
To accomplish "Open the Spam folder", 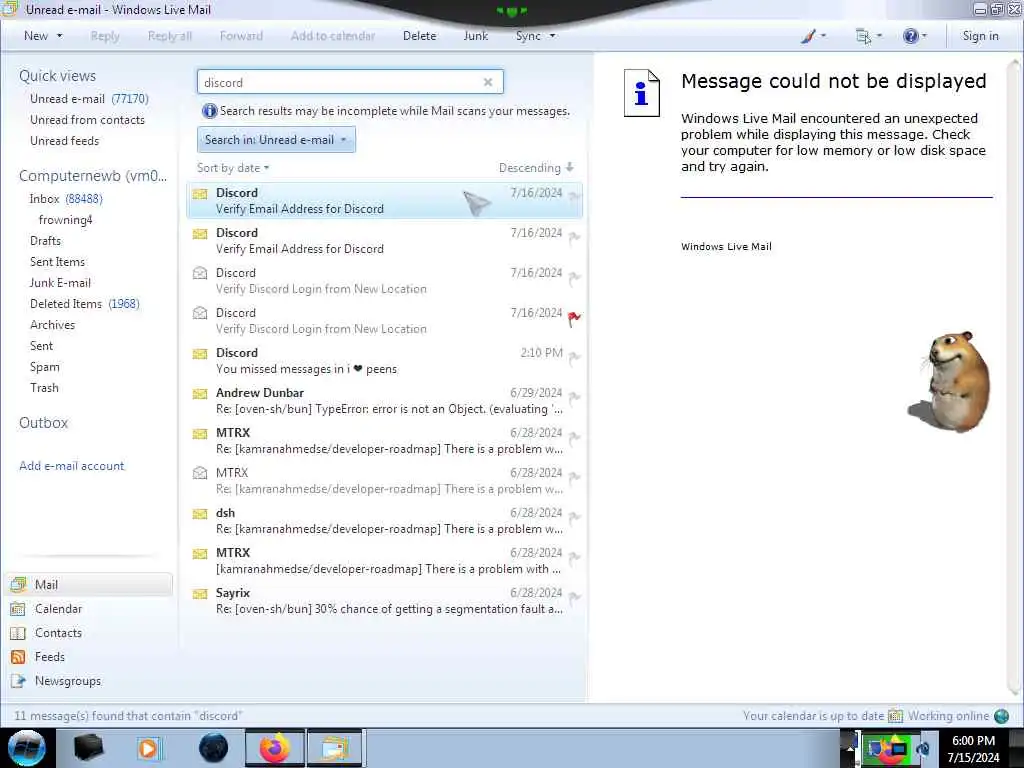I will tap(44, 366).
